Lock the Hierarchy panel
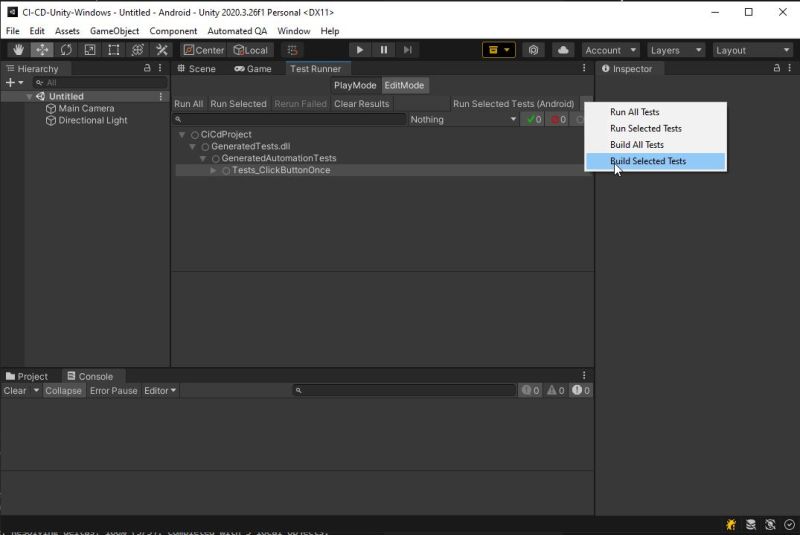 (x=147, y=68)
